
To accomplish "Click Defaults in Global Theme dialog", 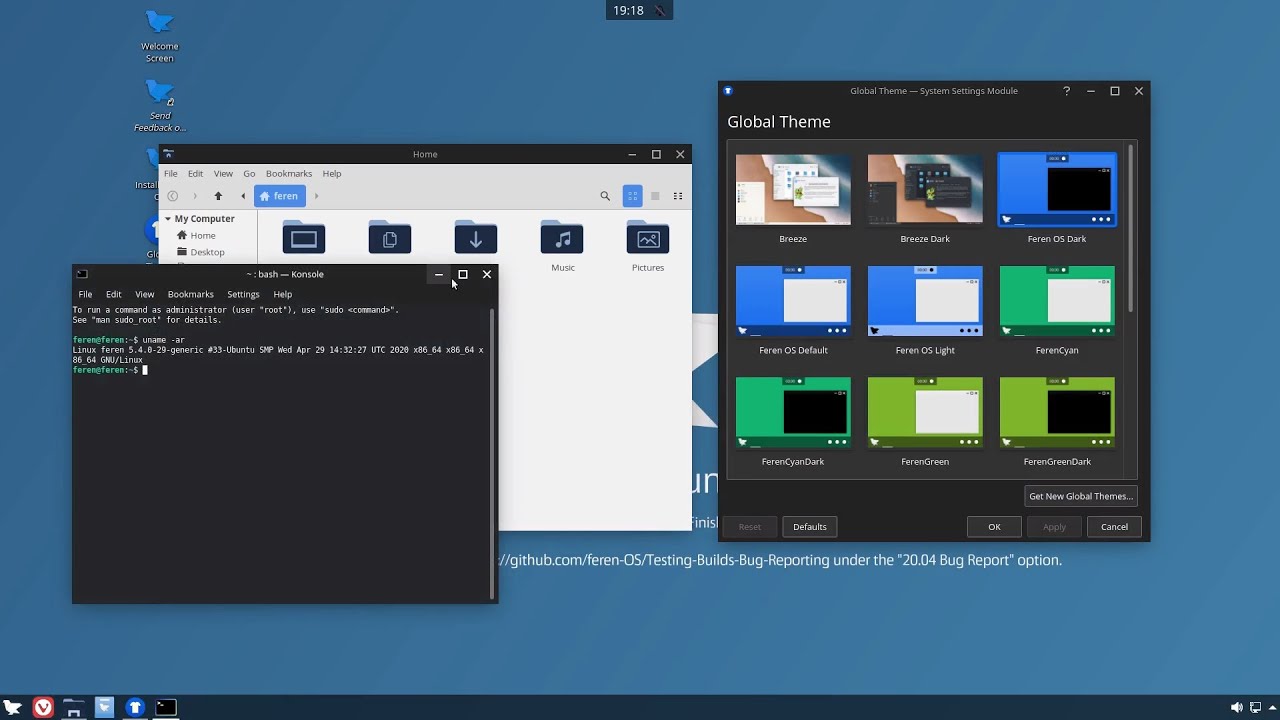I will click(x=810, y=527).
